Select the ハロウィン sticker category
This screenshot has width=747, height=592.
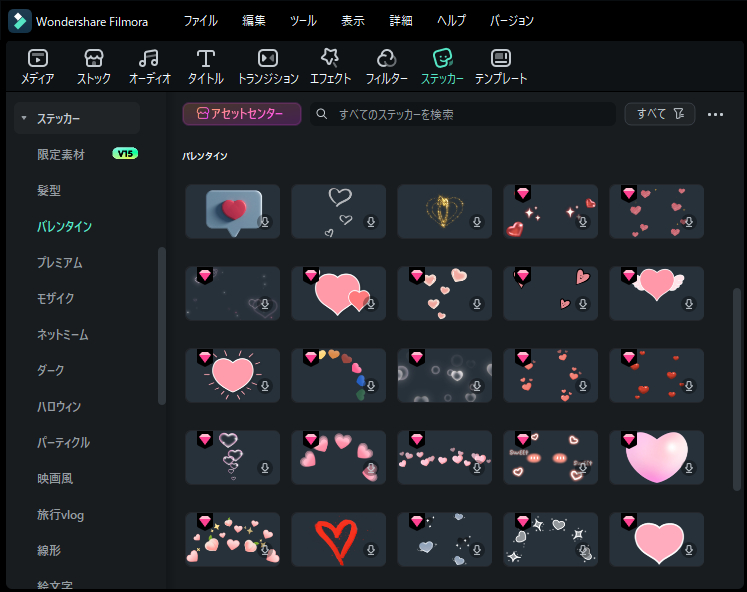point(59,407)
